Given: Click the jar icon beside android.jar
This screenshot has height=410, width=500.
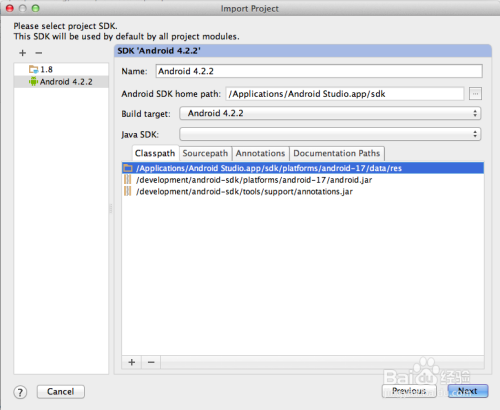Looking at the screenshot, I should [127, 180].
